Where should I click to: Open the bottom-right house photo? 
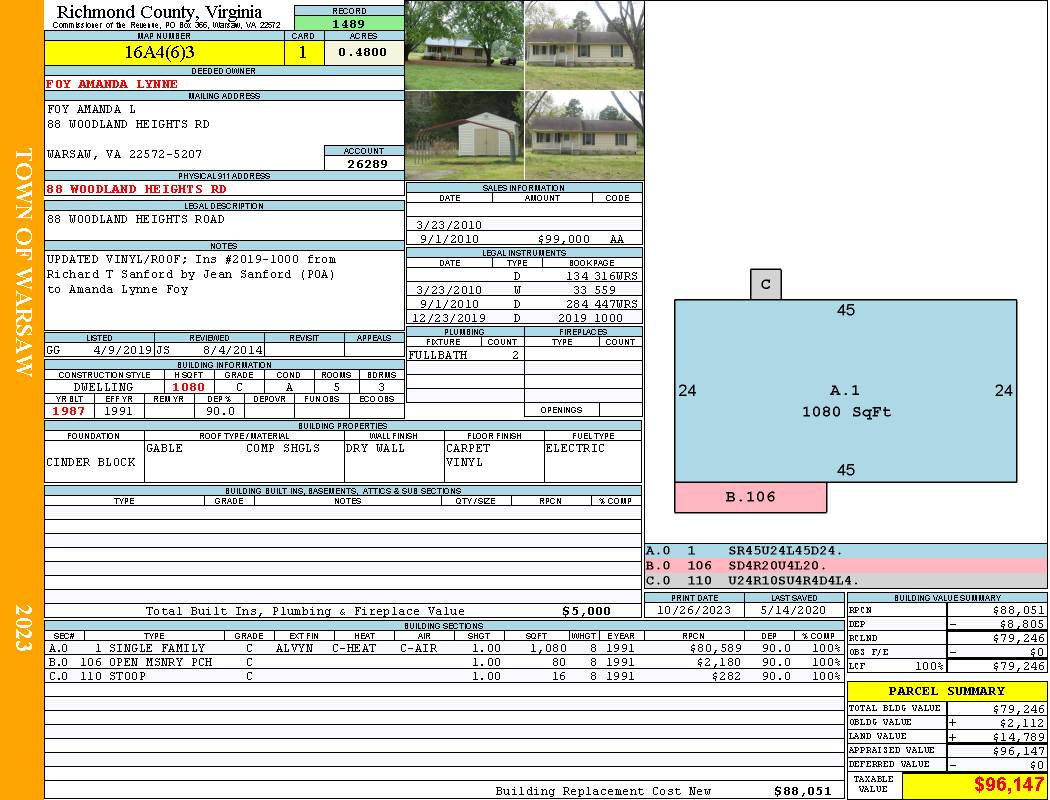click(584, 135)
